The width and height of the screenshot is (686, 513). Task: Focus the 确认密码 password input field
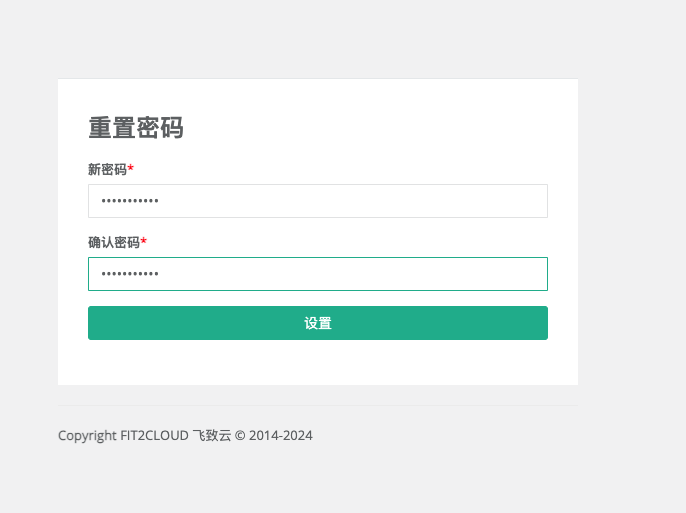coord(317,274)
